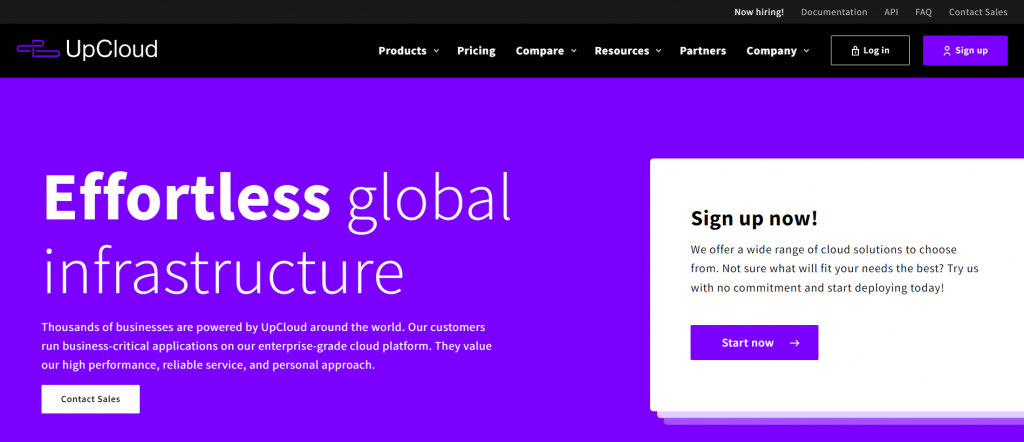Click the Now hiring! link
The height and width of the screenshot is (442, 1024).
tap(759, 12)
